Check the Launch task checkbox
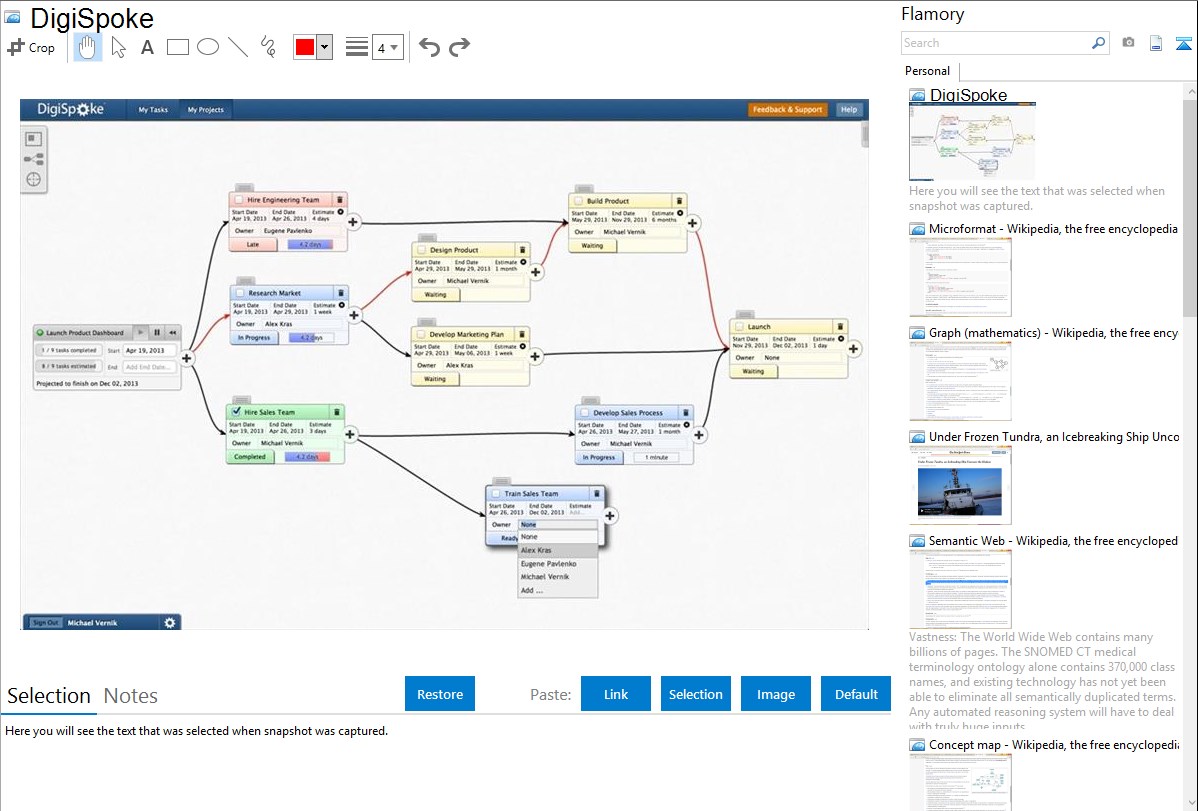Viewport: 1198px width, 811px height. (x=739, y=326)
